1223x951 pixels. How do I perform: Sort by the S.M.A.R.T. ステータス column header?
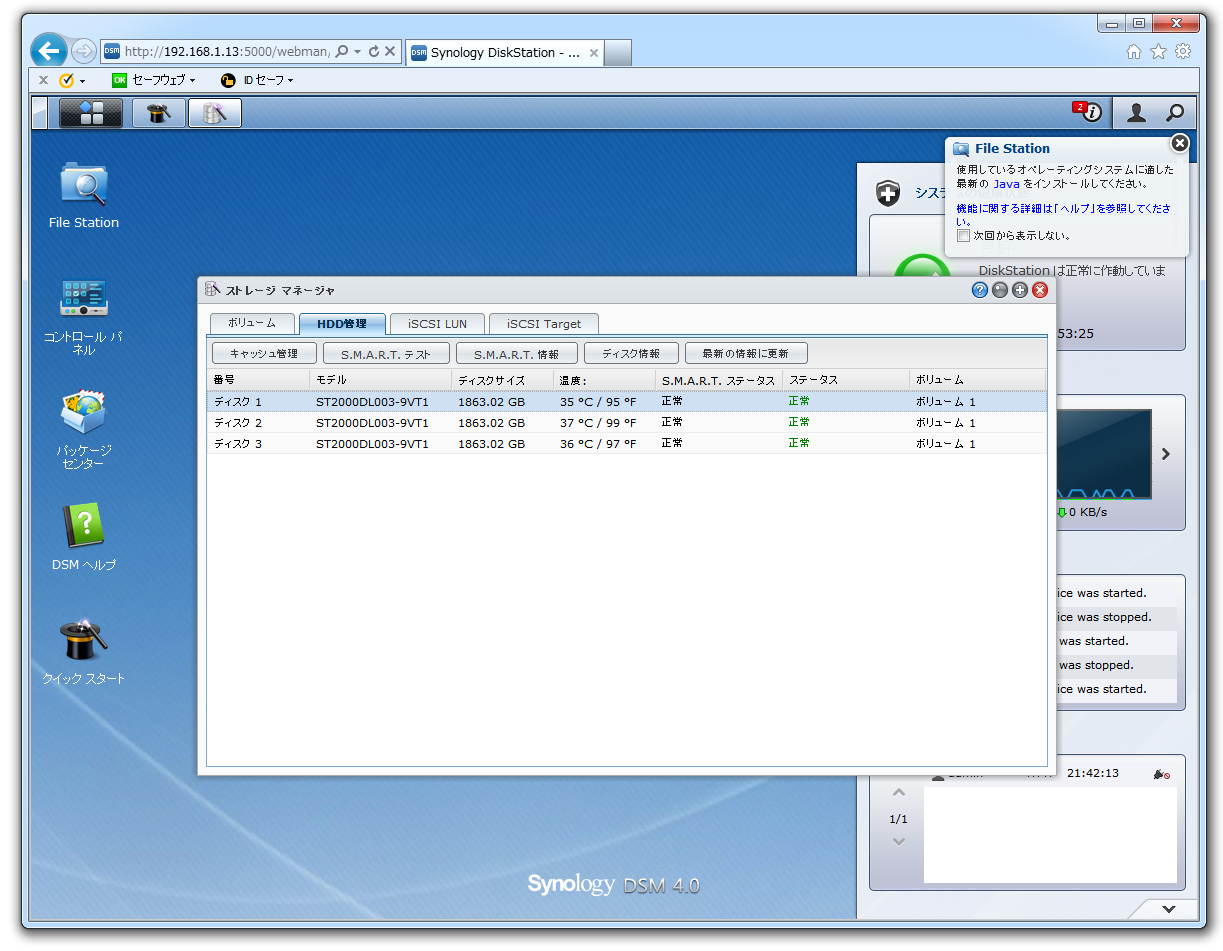(x=719, y=380)
